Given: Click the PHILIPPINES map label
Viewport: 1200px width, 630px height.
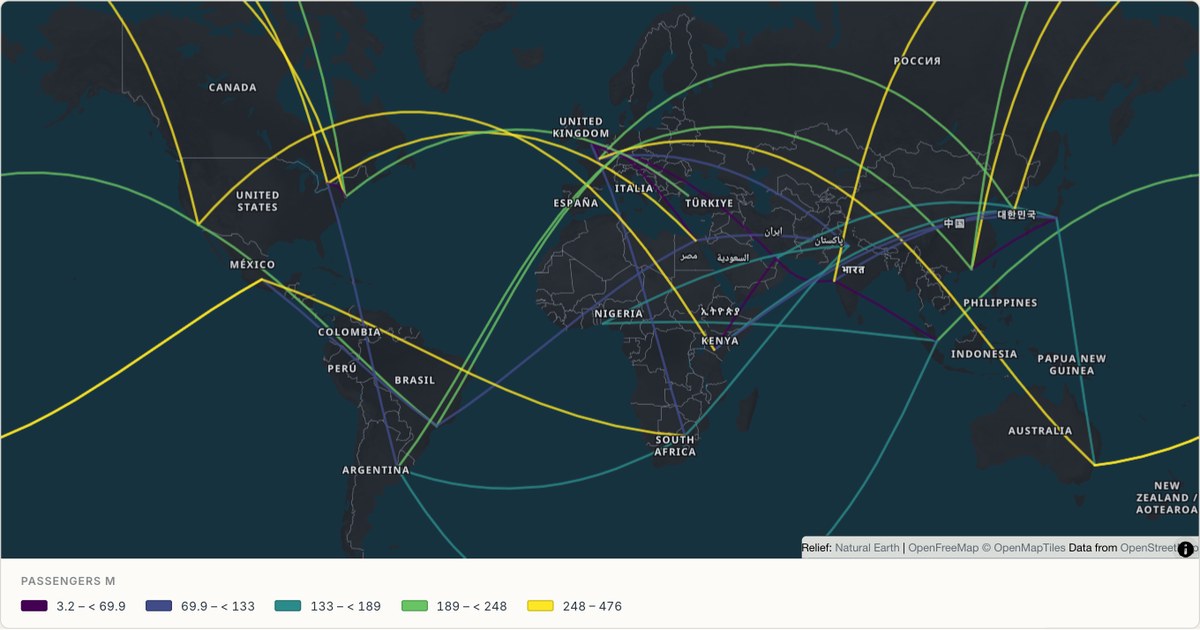Looking at the screenshot, I should [x=1000, y=302].
